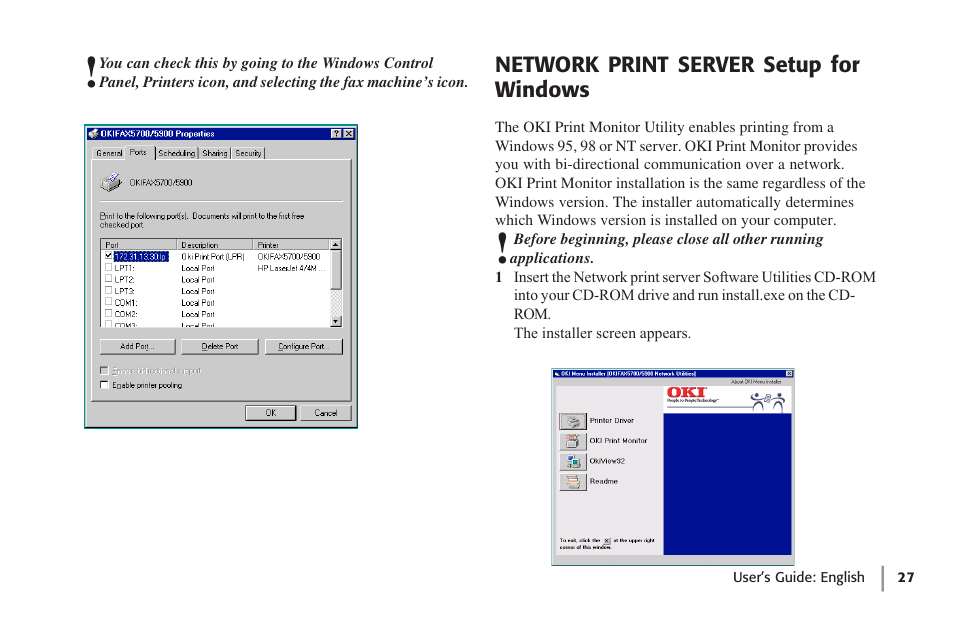954x618 pixels.
Task: Check the LPT1: port checkbox
Action: pos(108,268)
